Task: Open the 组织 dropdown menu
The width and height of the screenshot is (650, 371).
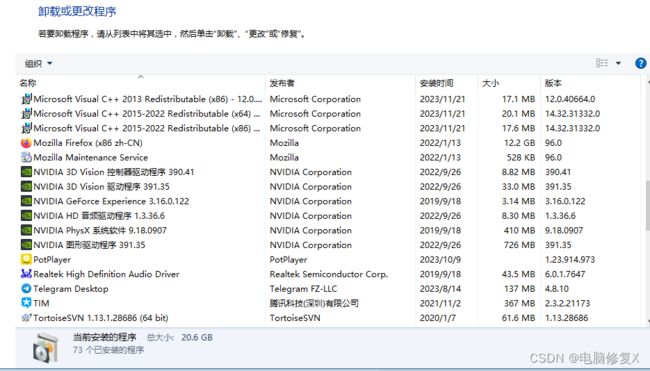Action: pos(38,63)
